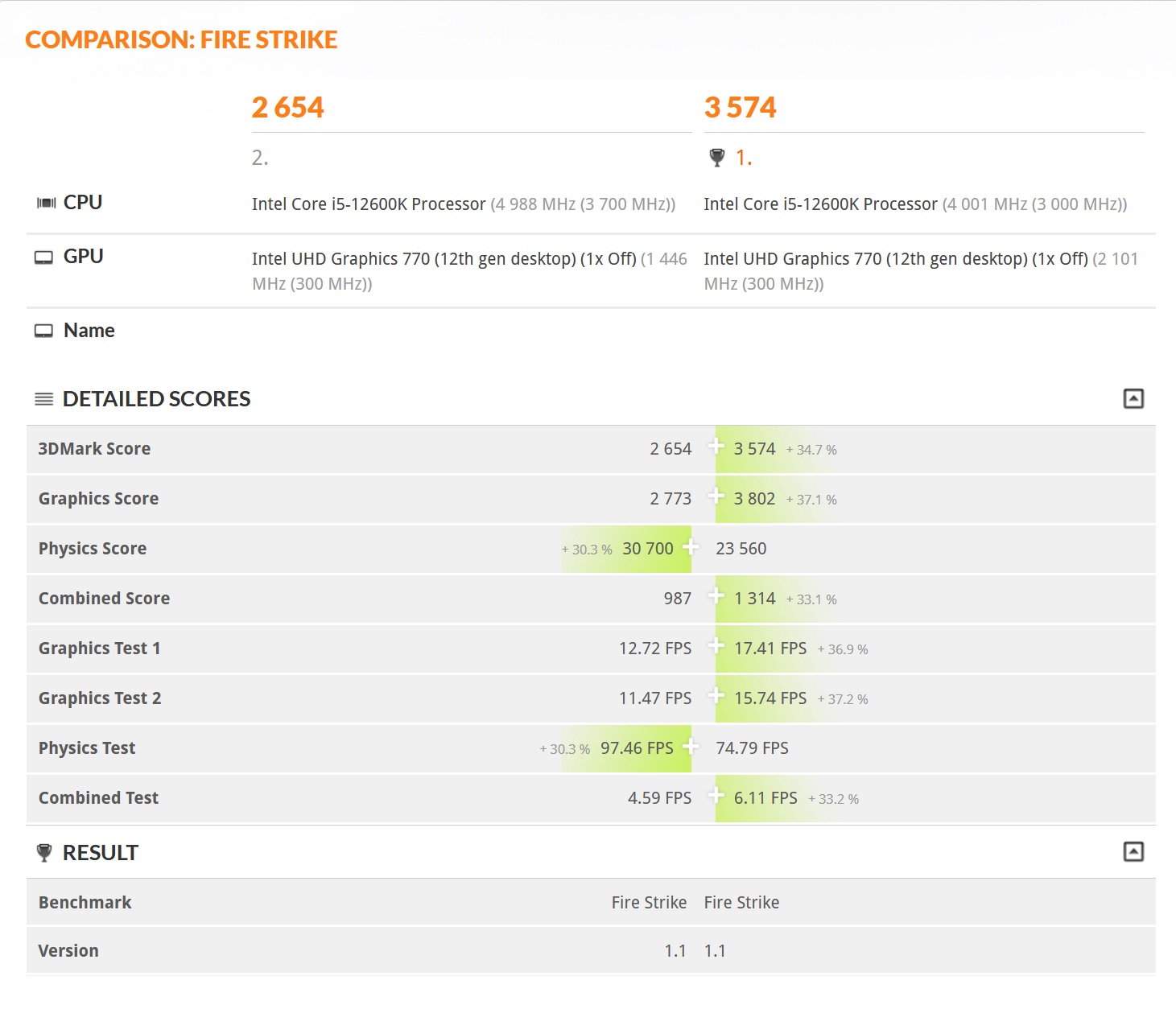Image resolution: width=1176 pixels, height=1009 pixels.
Task: Click the Graphics Score value 3 802
Action: 755,499
